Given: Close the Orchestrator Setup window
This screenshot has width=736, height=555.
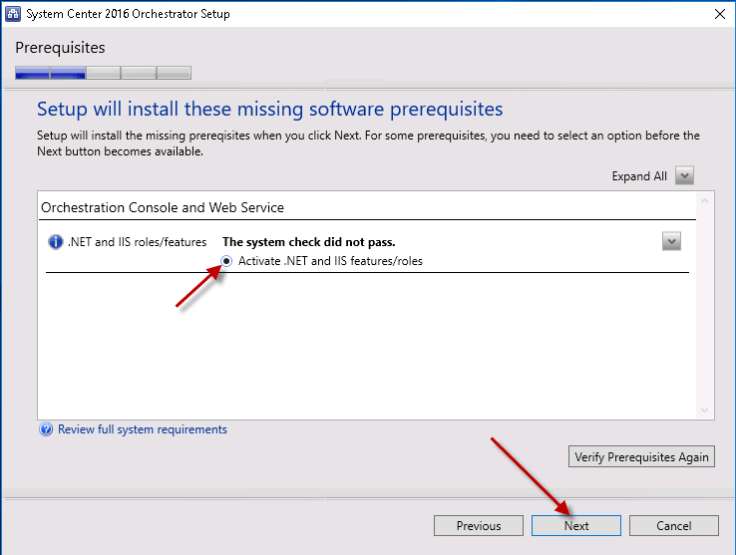Looking at the screenshot, I should coord(718,14).
